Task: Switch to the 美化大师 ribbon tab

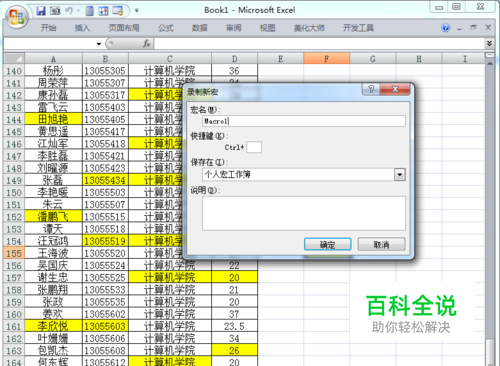Action: tap(309, 28)
